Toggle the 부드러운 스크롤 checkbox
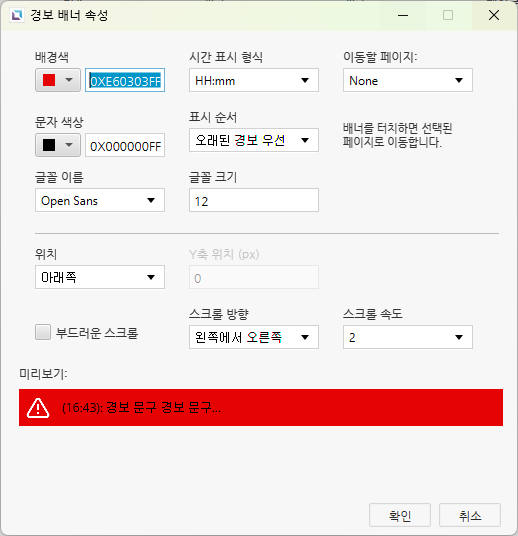Screen dimensions: 518x536 [x=43, y=332]
